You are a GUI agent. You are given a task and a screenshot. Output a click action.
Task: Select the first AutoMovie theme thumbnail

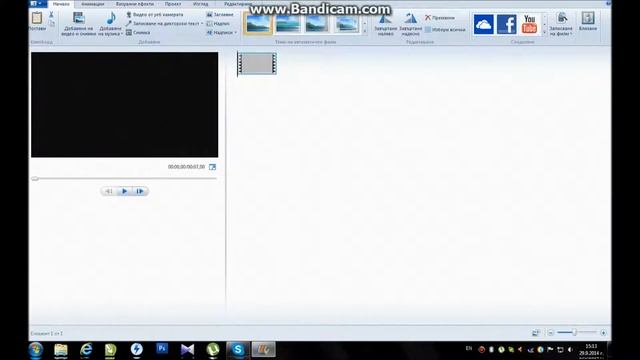pyautogui.click(x=258, y=23)
